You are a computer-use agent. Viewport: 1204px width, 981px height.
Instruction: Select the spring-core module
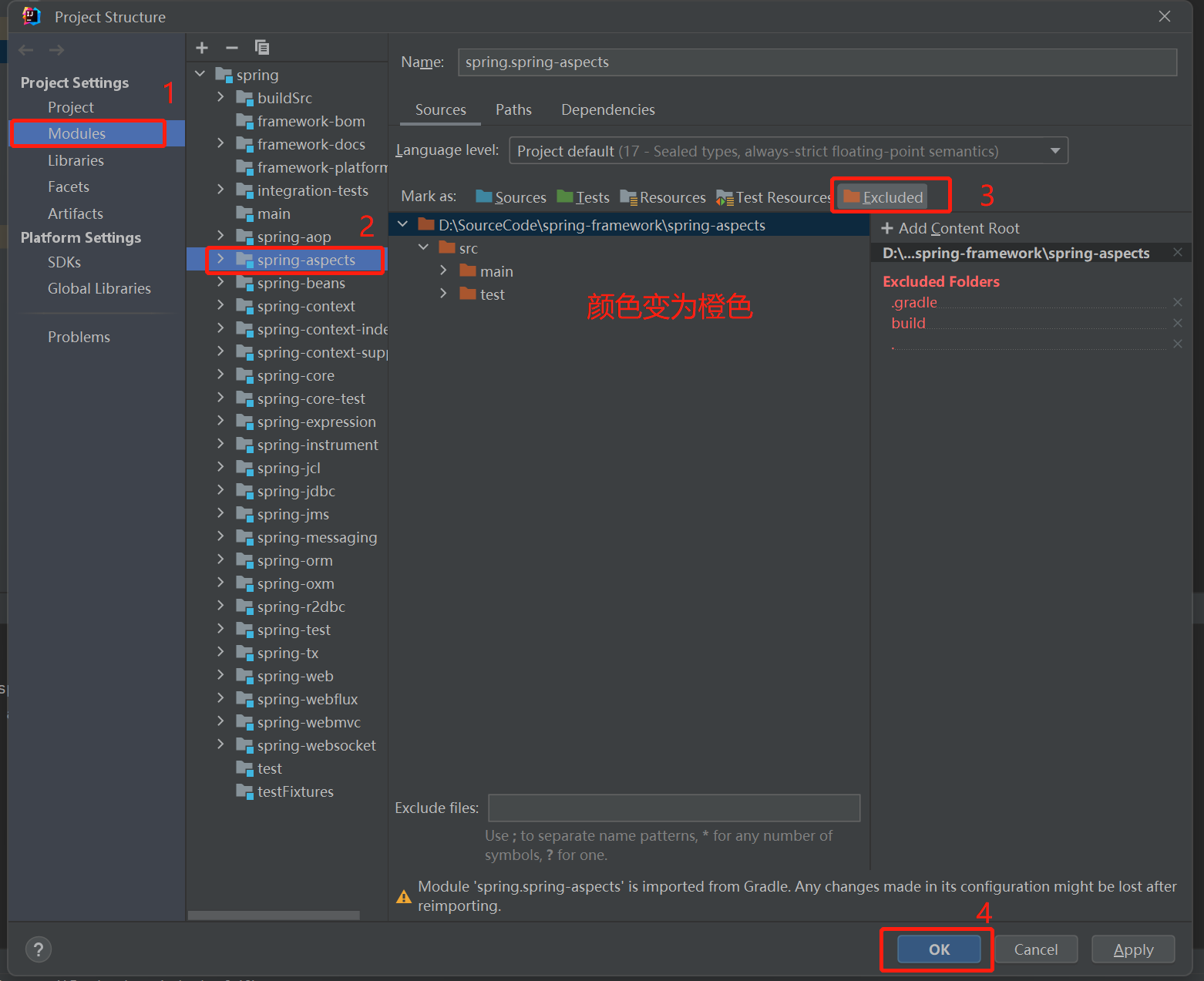295,375
